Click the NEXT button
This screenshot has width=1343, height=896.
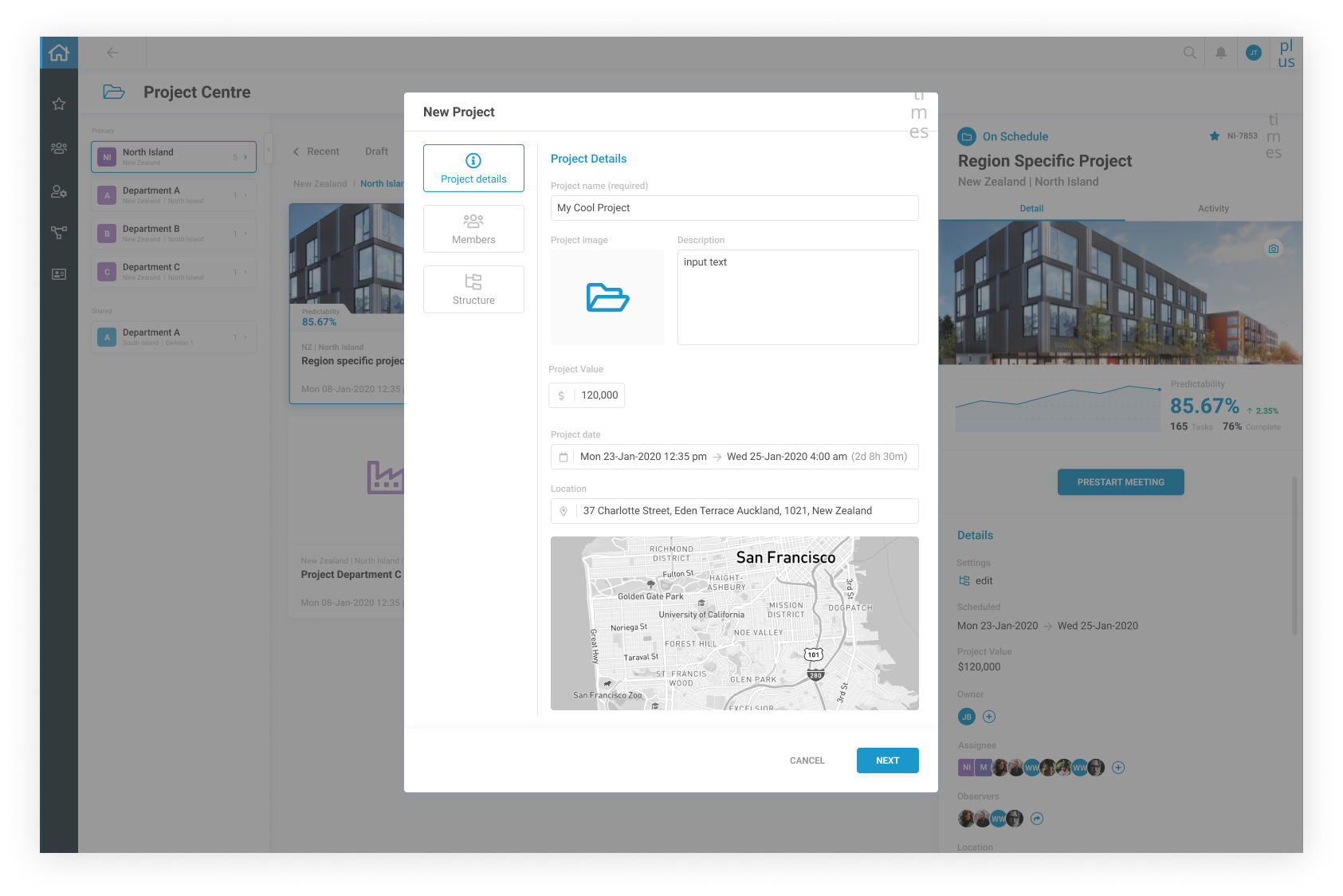pos(887,760)
